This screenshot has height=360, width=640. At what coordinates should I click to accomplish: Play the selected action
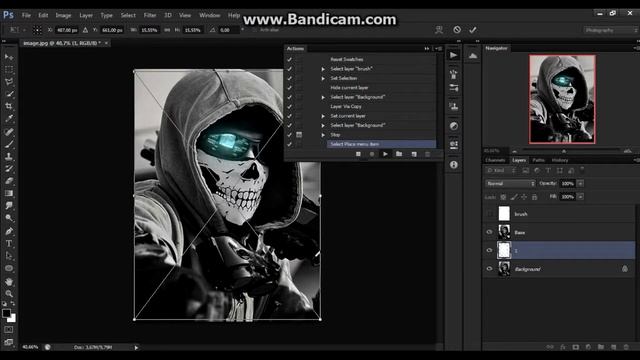click(x=385, y=154)
